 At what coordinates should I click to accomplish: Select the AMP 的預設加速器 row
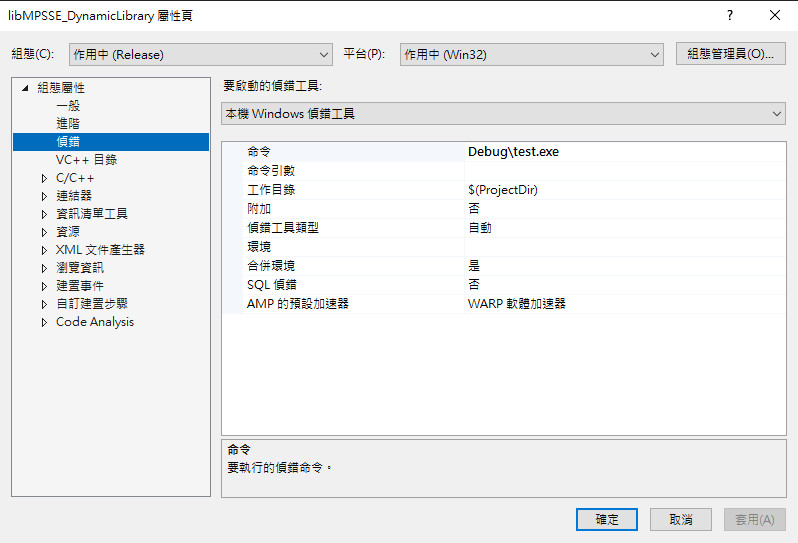point(503,304)
